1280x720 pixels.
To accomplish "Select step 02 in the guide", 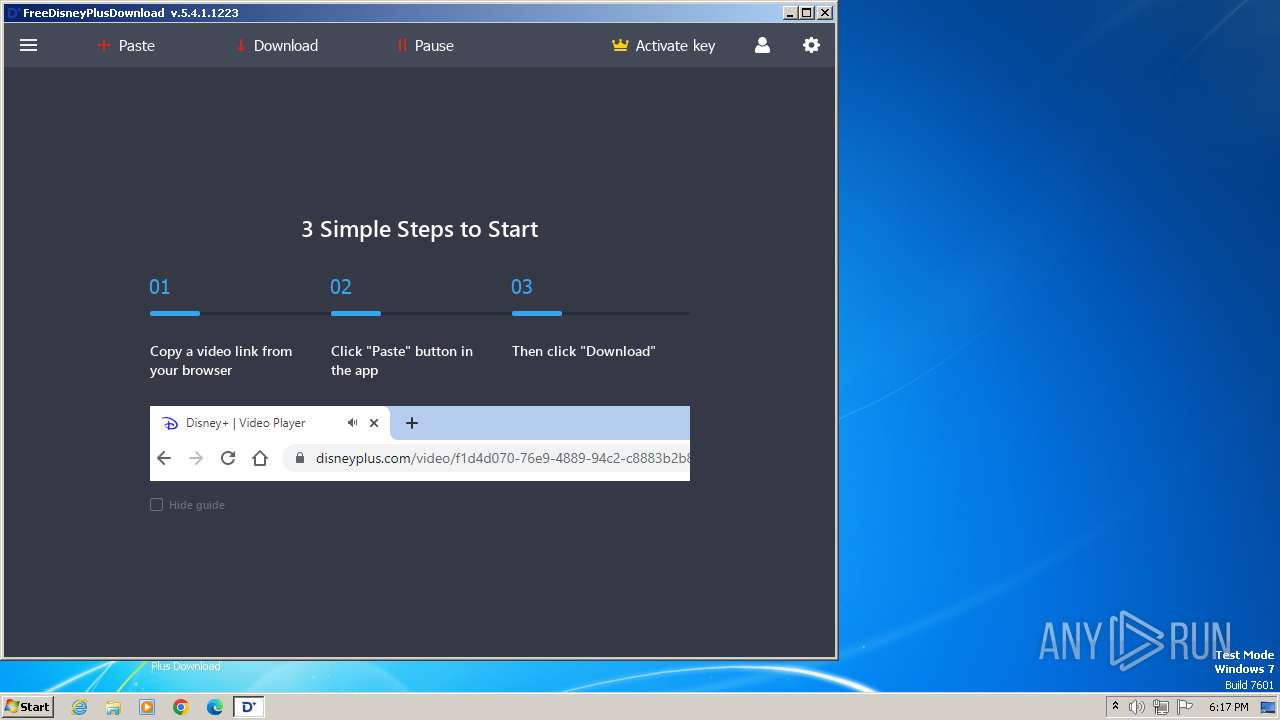I will [x=341, y=287].
